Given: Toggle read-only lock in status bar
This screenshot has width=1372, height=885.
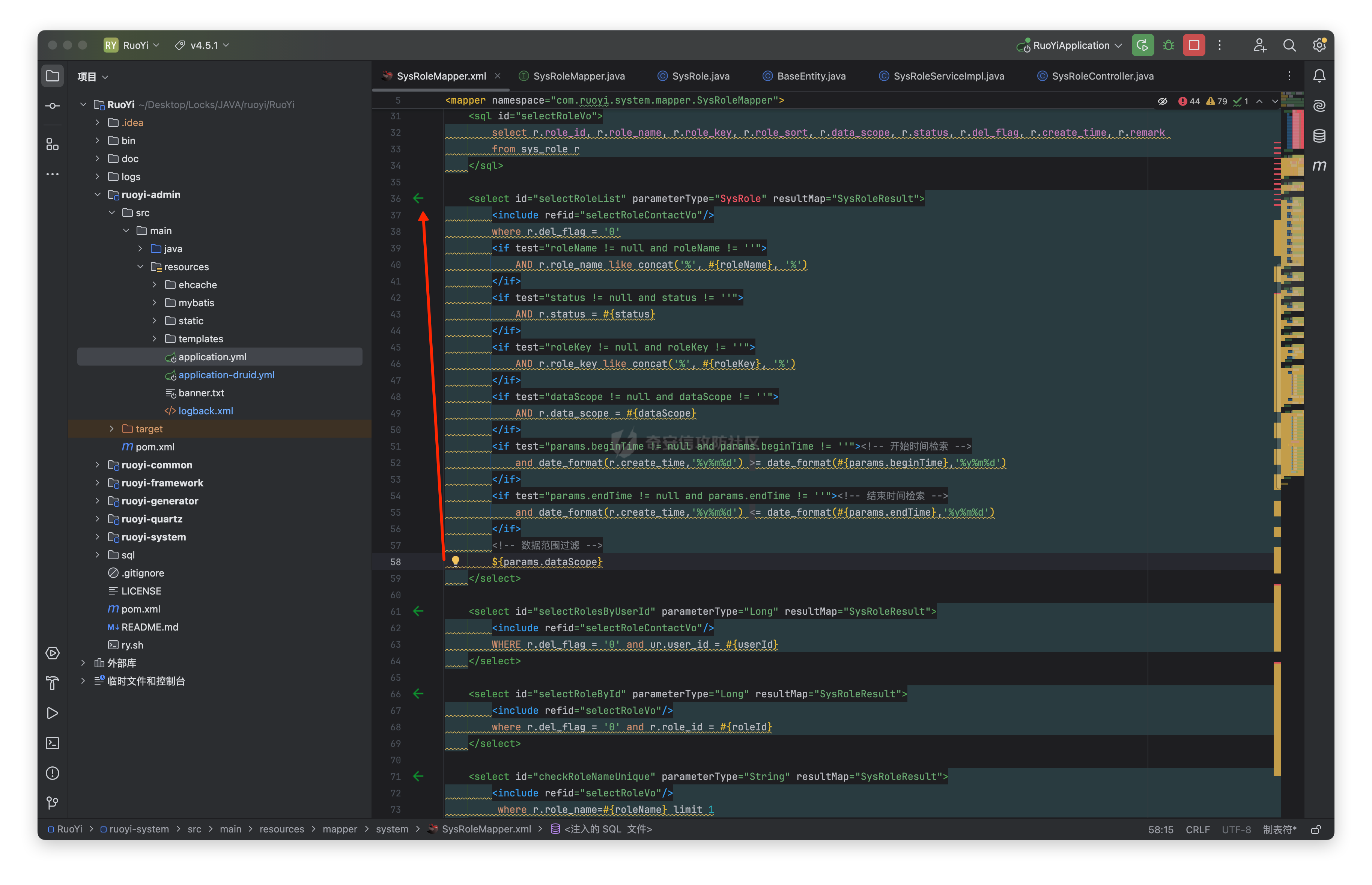Looking at the screenshot, I should pyautogui.click(x=1315, y=829).
